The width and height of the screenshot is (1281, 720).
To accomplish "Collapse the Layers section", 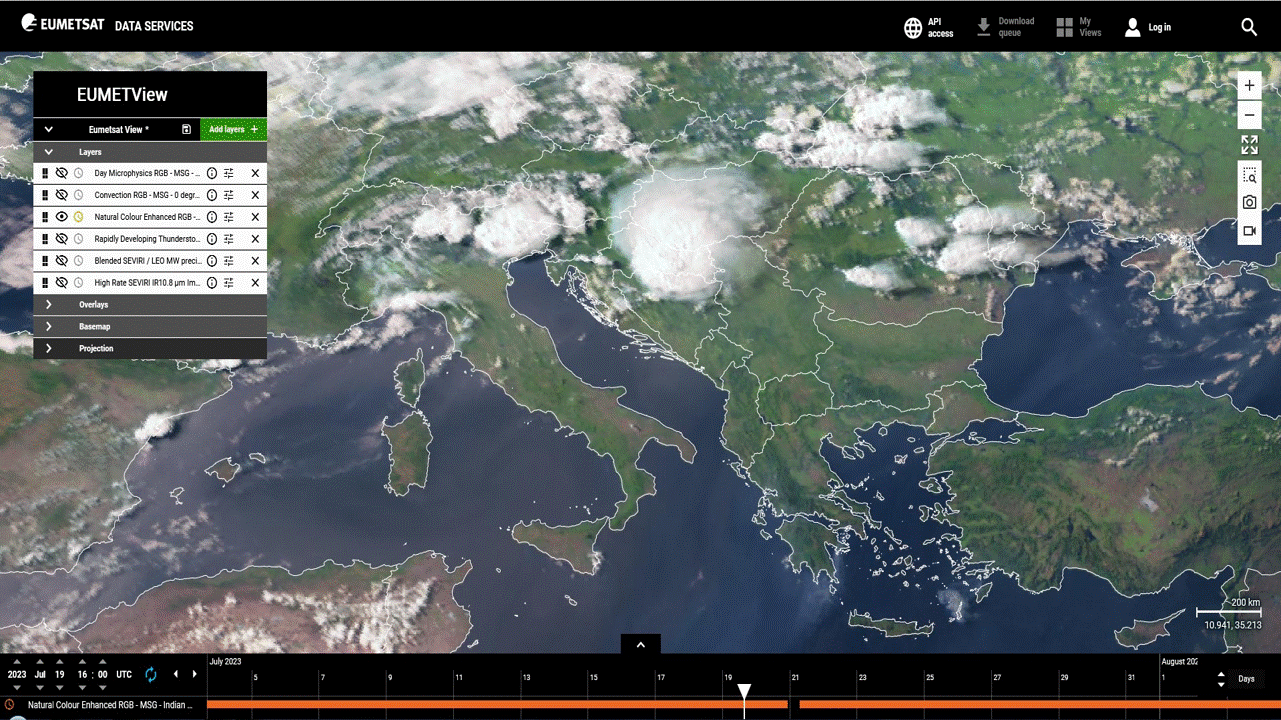I will coord(48,152).
